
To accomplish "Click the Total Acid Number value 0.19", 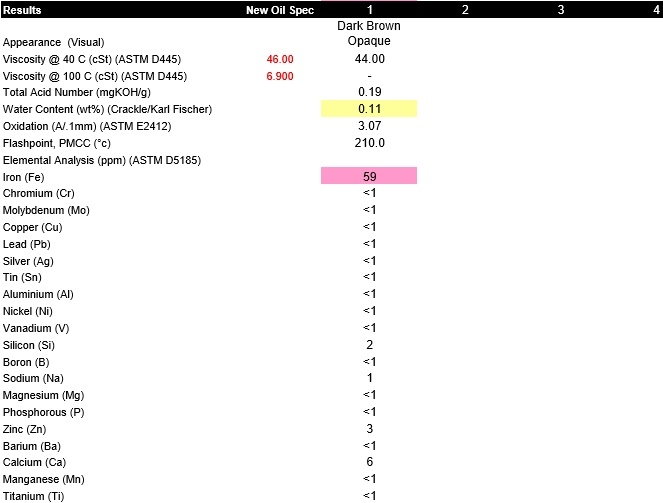I will click(x=369, y=92).
